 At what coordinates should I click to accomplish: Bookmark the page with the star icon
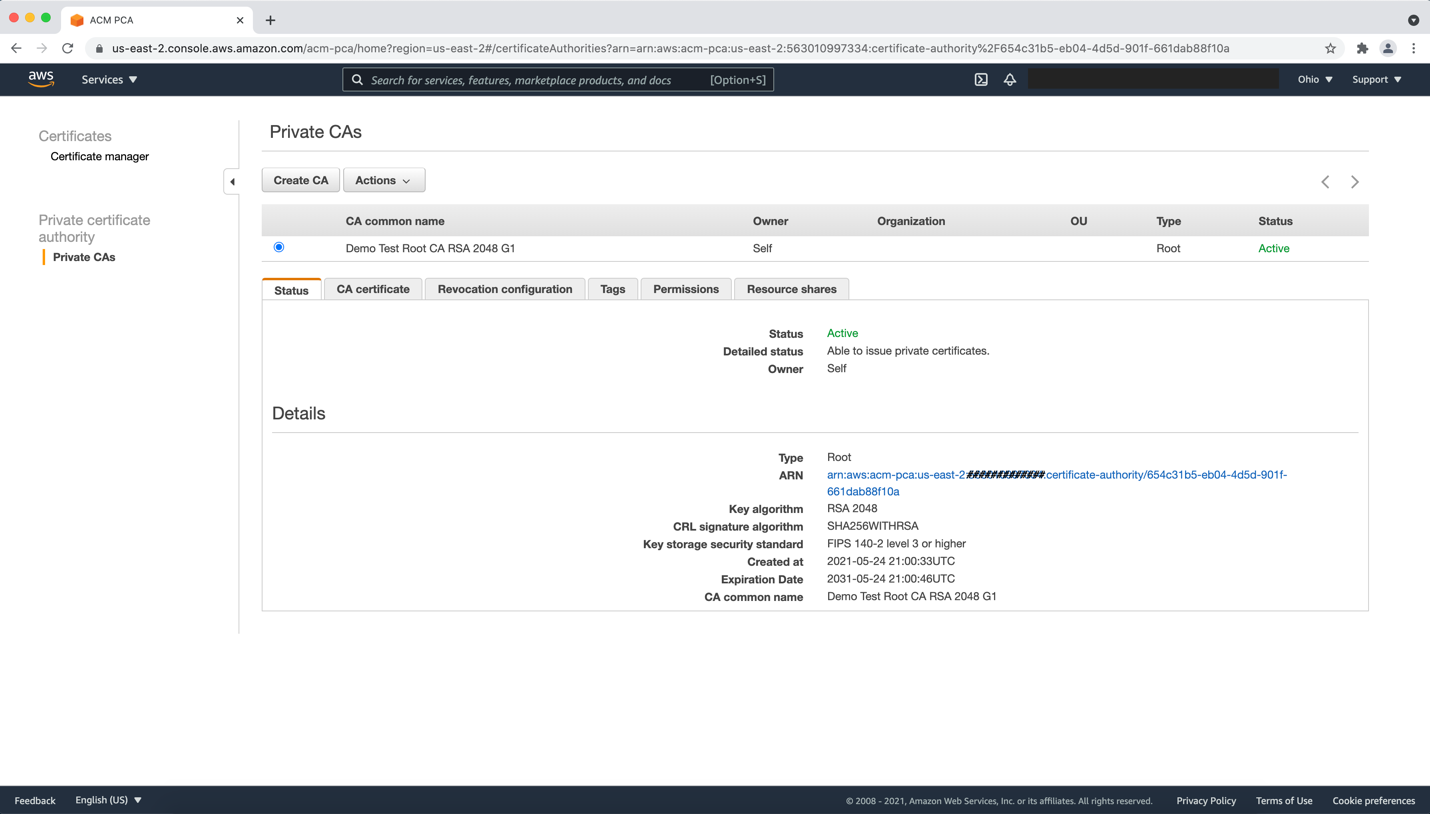pos(1330,47)
